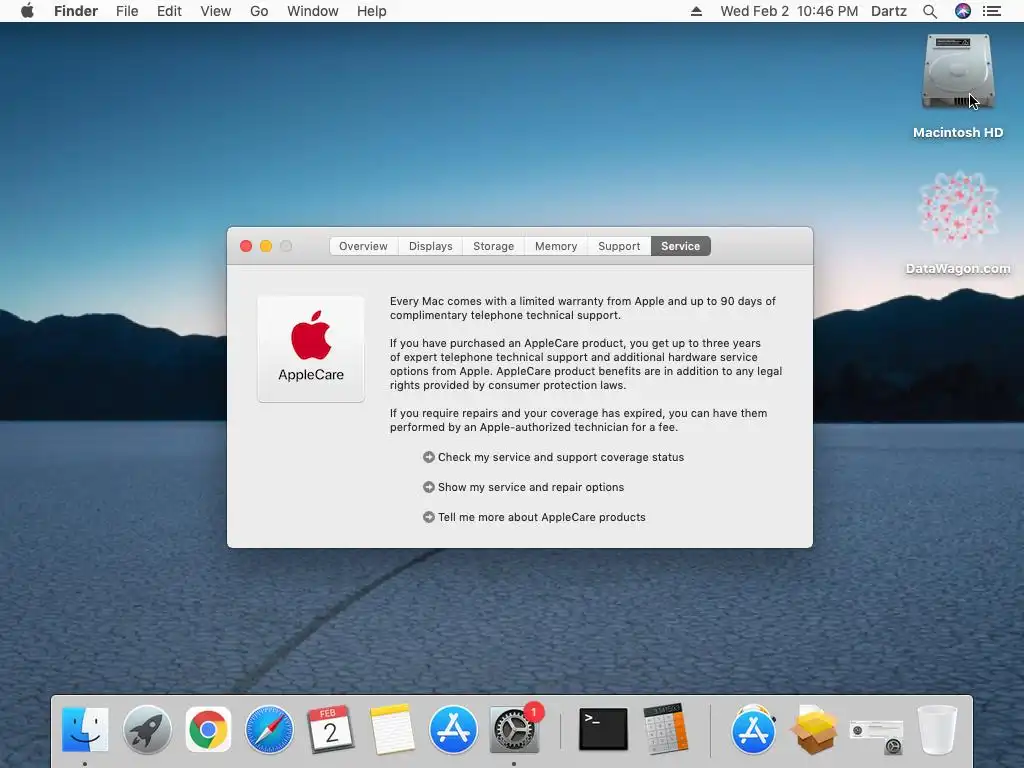The image size is (1024, 768).
Task: Open the Trash in the Dock
Action: click(938, 729)
